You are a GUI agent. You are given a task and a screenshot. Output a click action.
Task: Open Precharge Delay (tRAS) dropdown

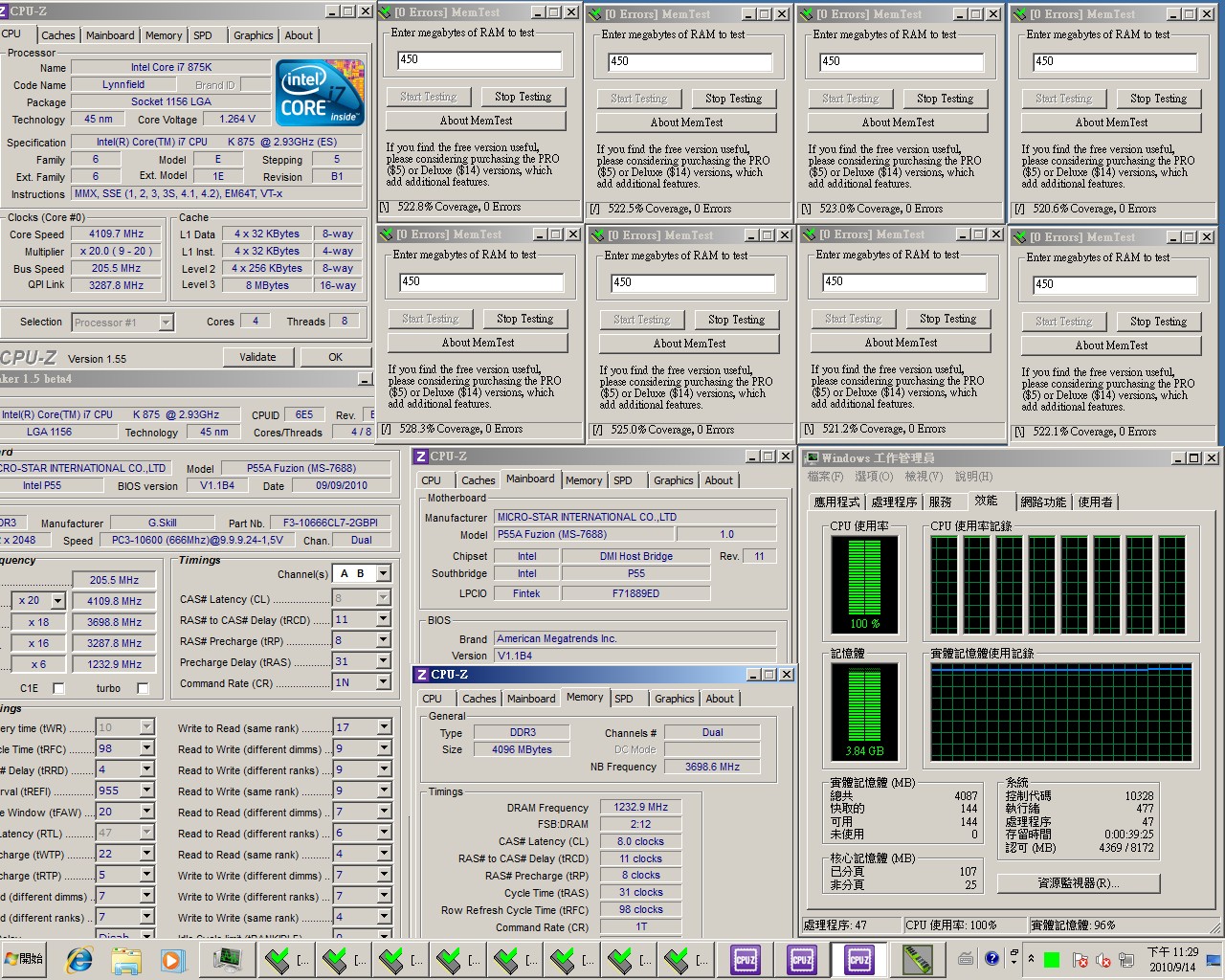[384, 661]
